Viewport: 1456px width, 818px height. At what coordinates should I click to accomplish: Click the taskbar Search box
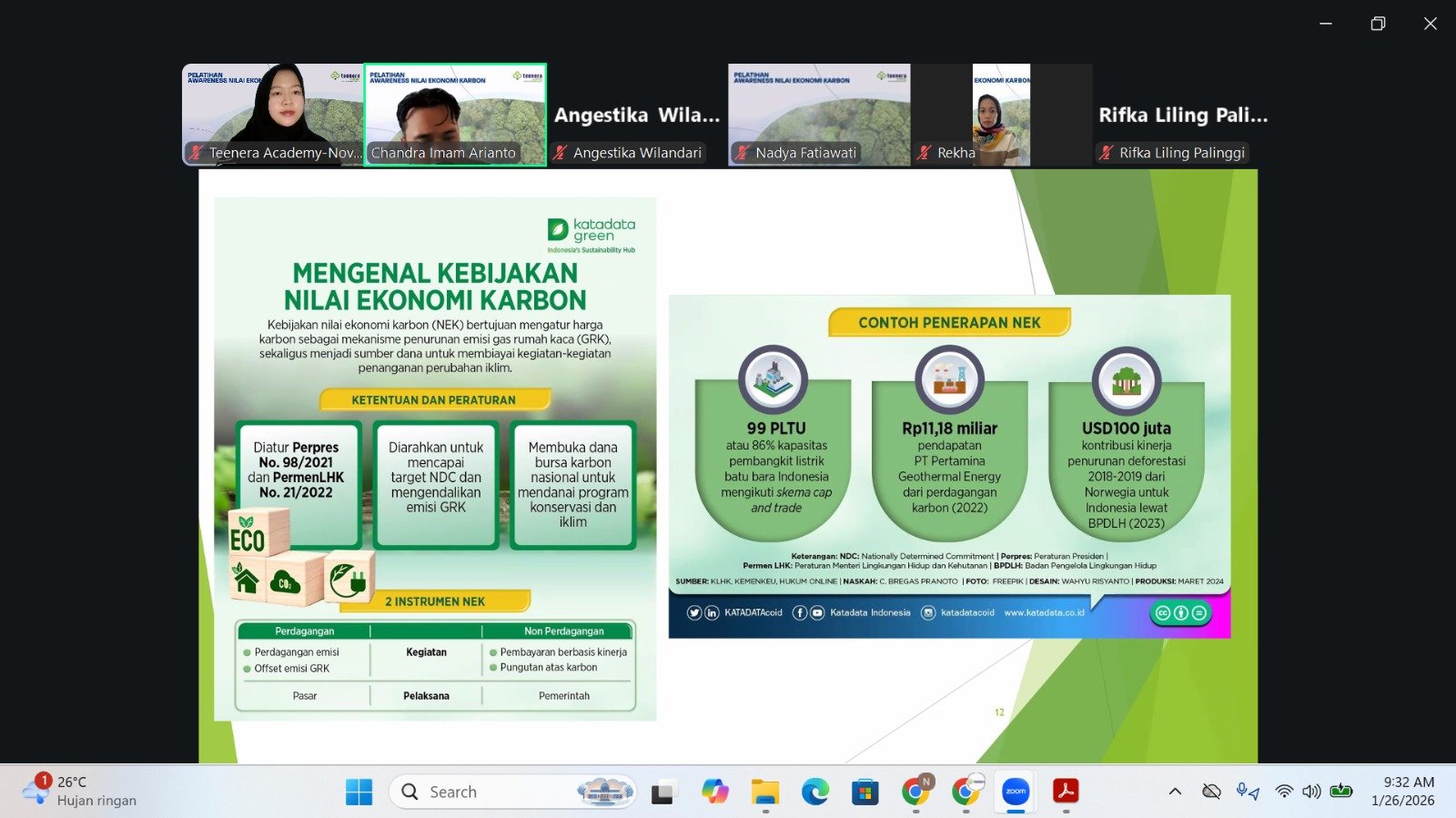[491, 792]
